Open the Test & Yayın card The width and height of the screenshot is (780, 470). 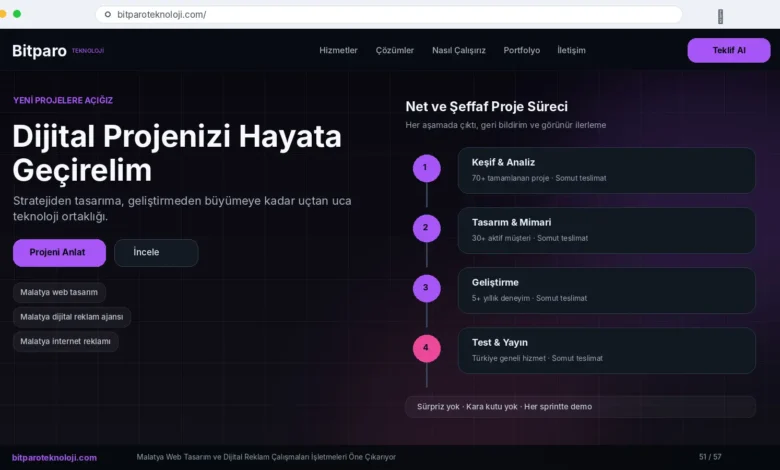point(606,351)
